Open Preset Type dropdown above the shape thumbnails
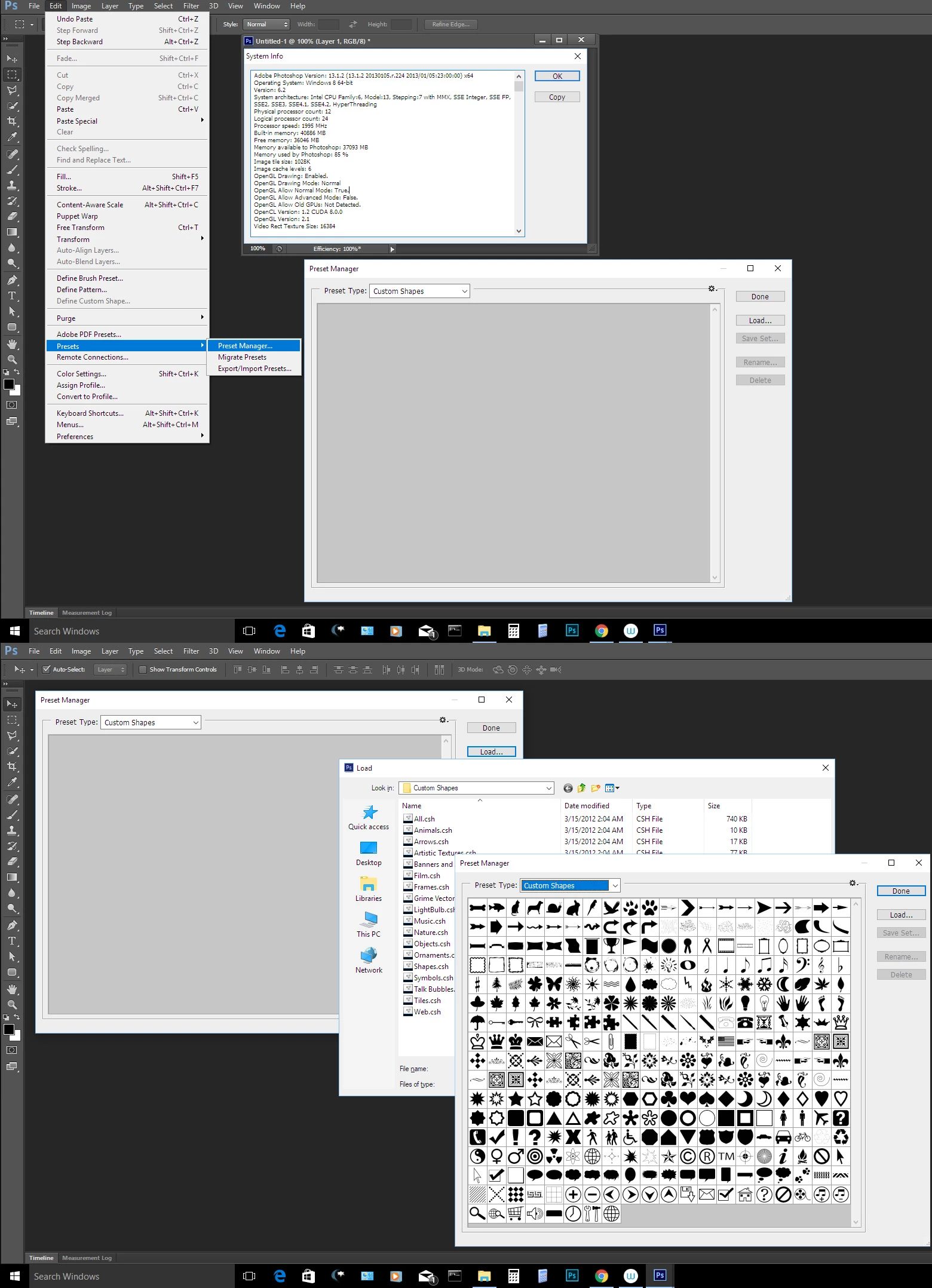The width and height of the screenshot is (932, 1288). click(x=571, y=885)
